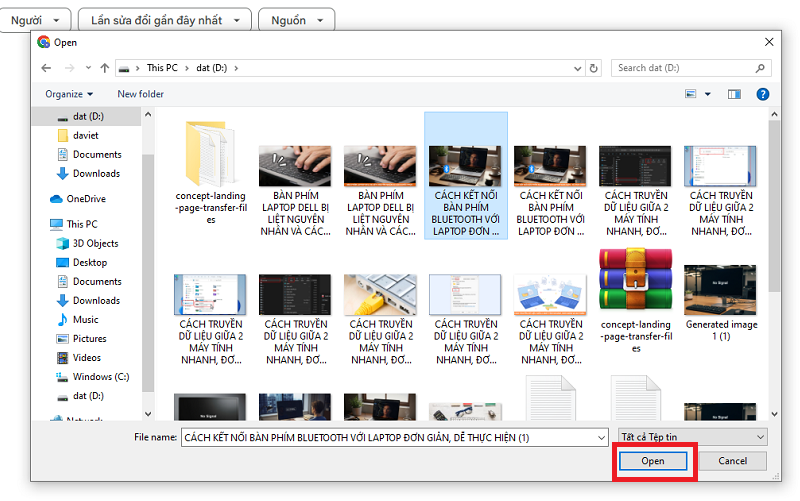Select OneDrive in the navigation pane
The height and width of the screenshot is (501, 800).
(x=87, y=199)
